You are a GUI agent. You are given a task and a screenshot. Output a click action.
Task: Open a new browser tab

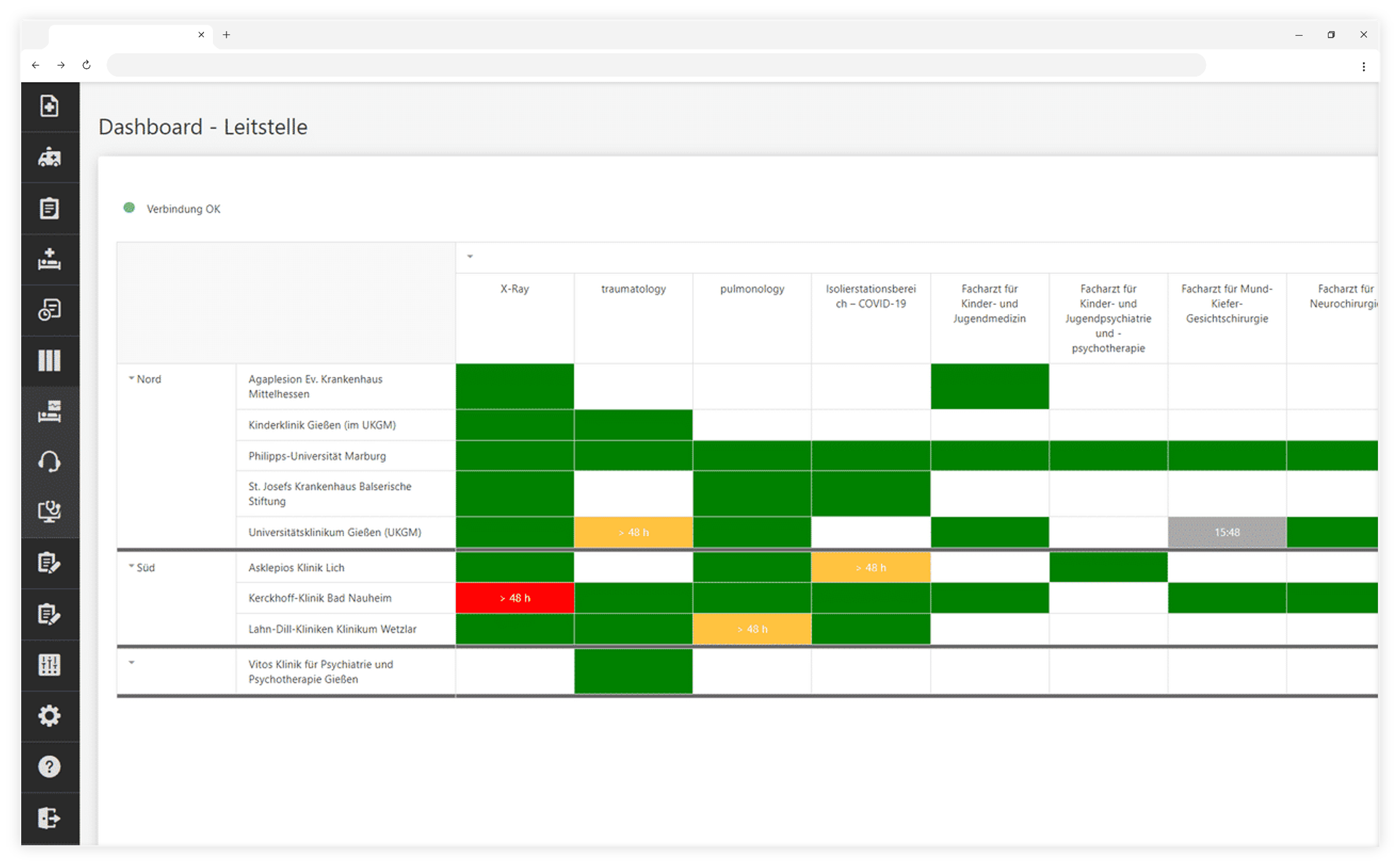226,34
